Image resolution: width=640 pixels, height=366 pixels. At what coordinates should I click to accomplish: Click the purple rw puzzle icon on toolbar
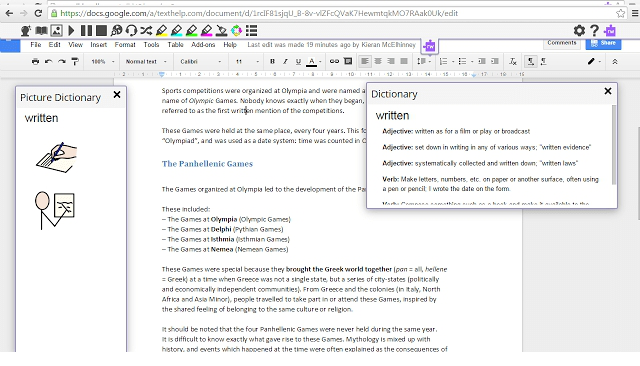pos(610,31)
